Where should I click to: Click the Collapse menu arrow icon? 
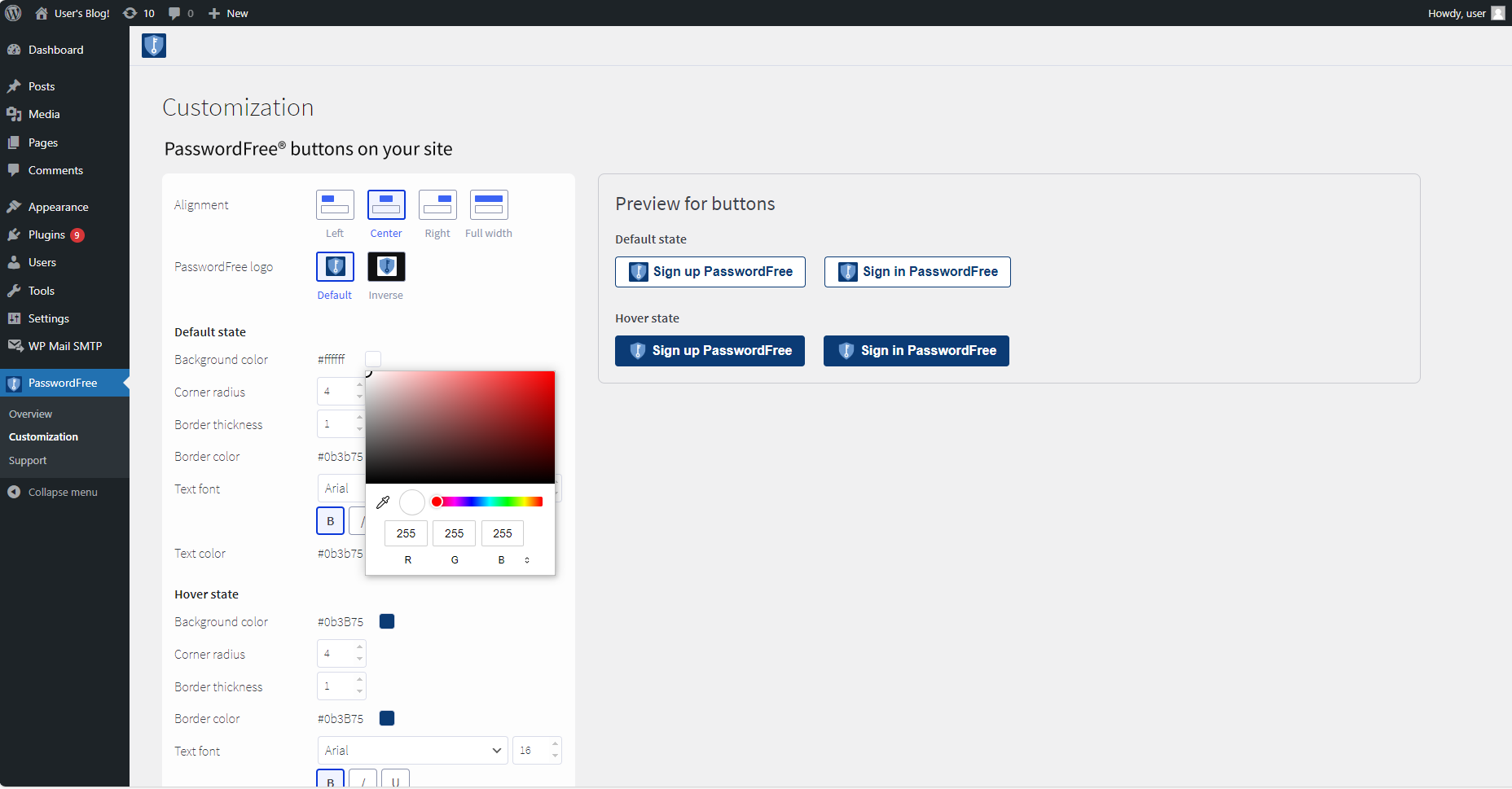pyautogui.click(x=14, y=492)
